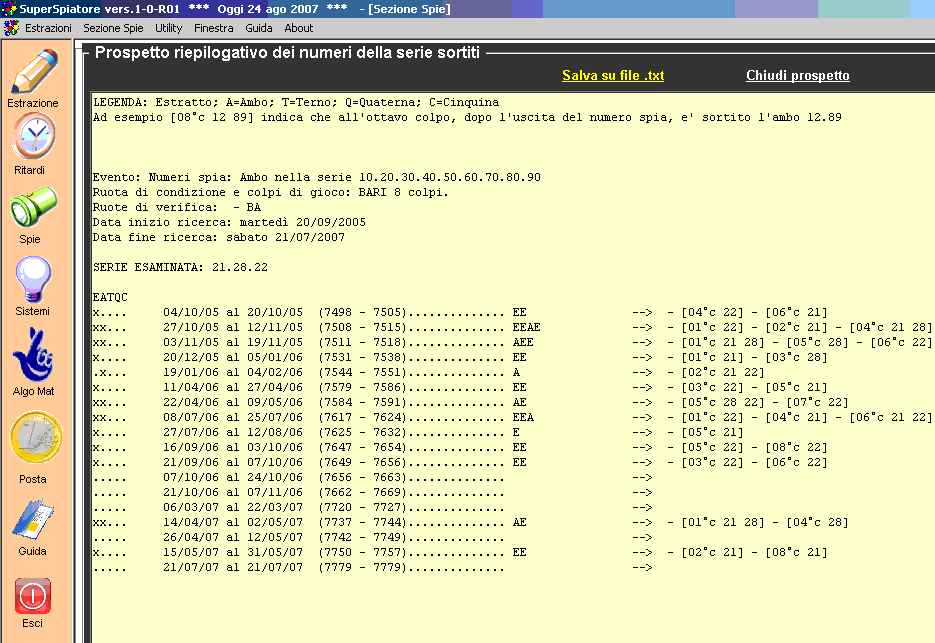Click the LEGENDA line in the report
Viewport: 935px width, 643px height.
tap(296, 102)
